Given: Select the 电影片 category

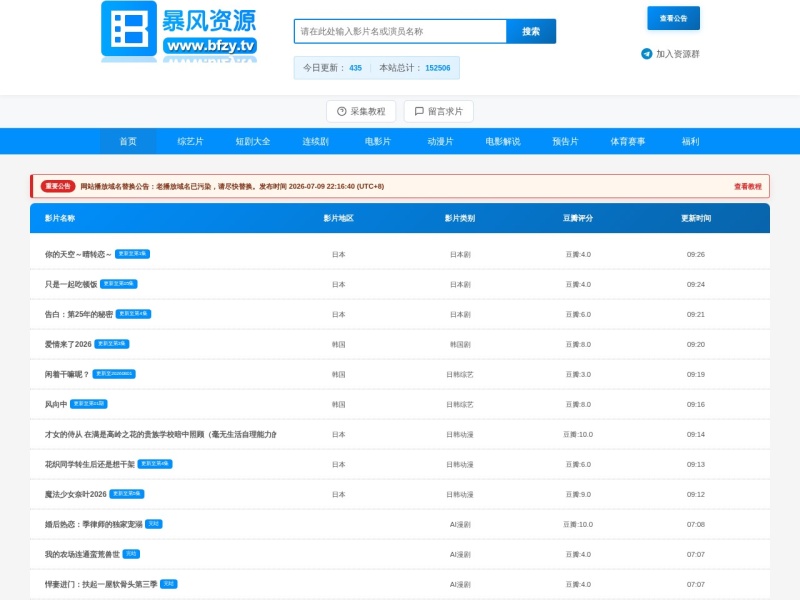Looking at the screenshot, I should pos(378,141).
